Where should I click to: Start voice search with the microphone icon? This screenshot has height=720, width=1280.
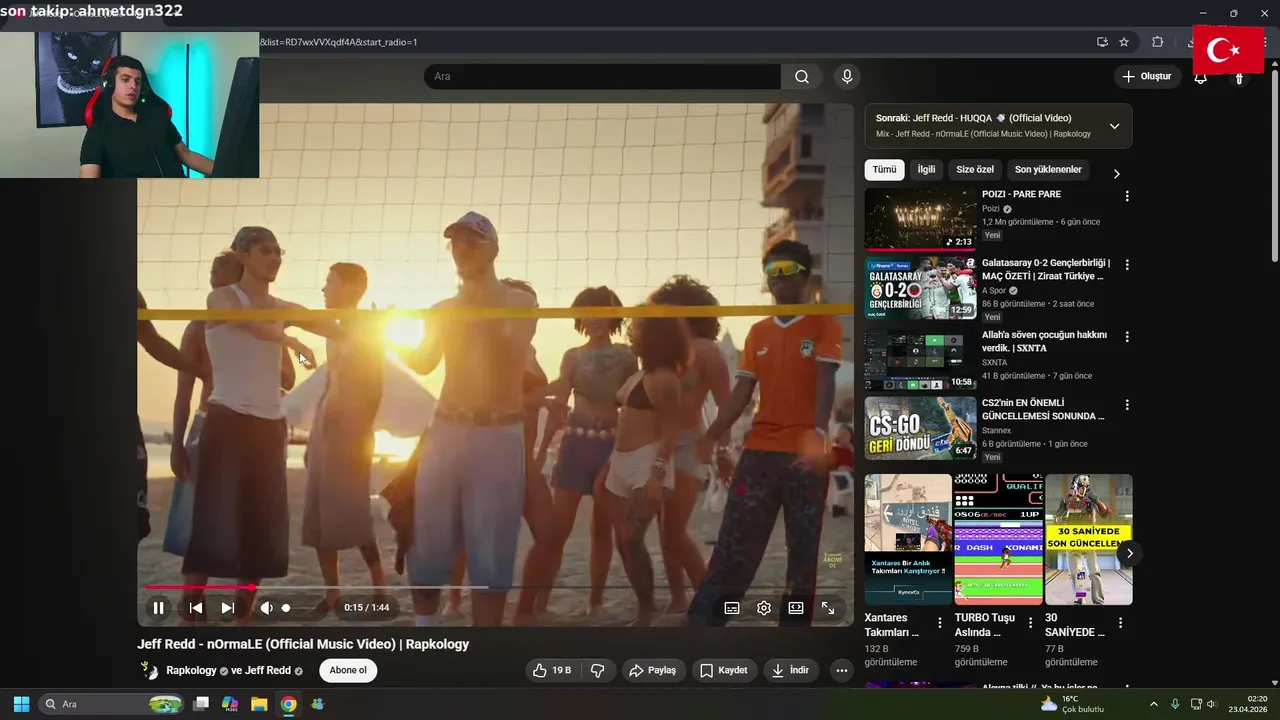coord(848,77)
